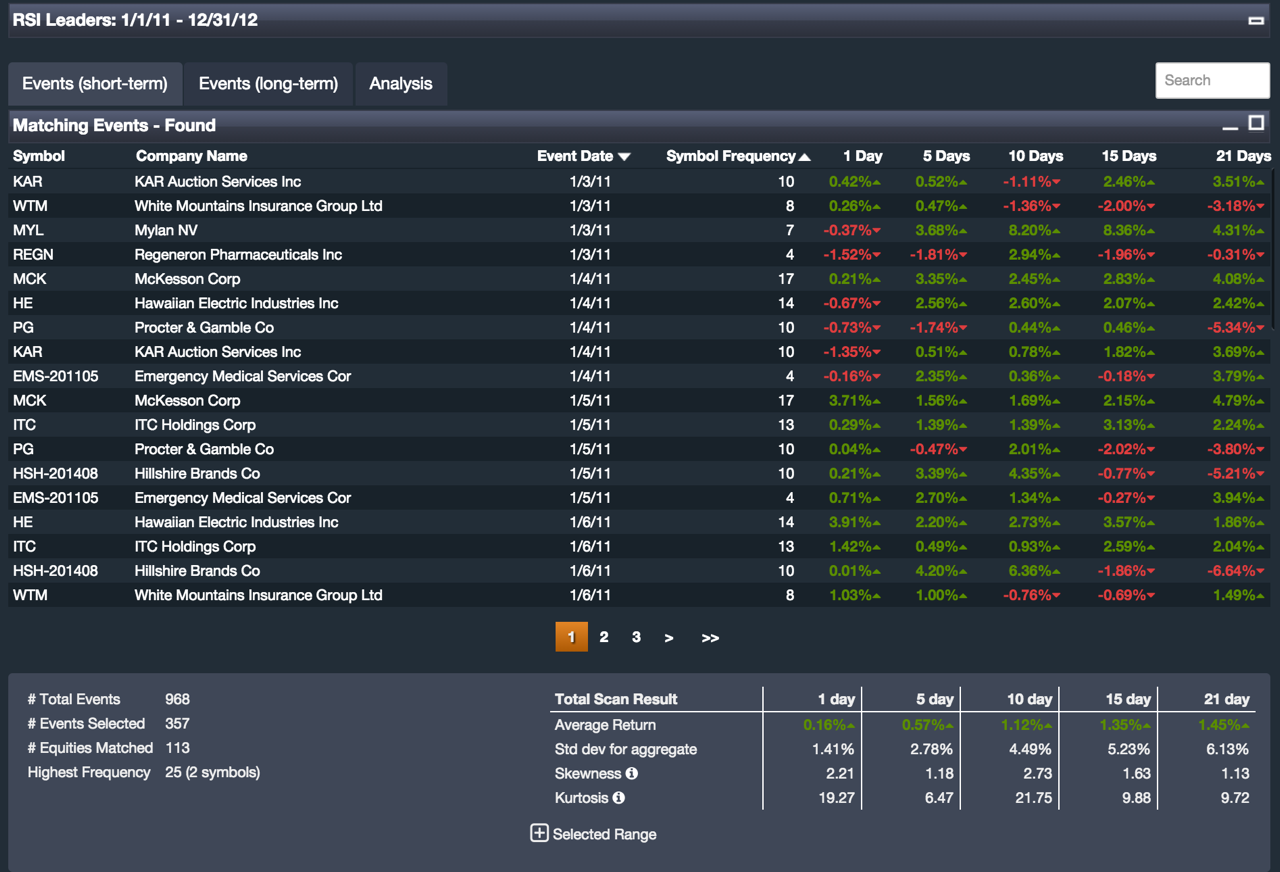Advance to the next page with the arrow
This screenshot has height=872, width=1280.
pyautogui.click(x=669, y=637)
